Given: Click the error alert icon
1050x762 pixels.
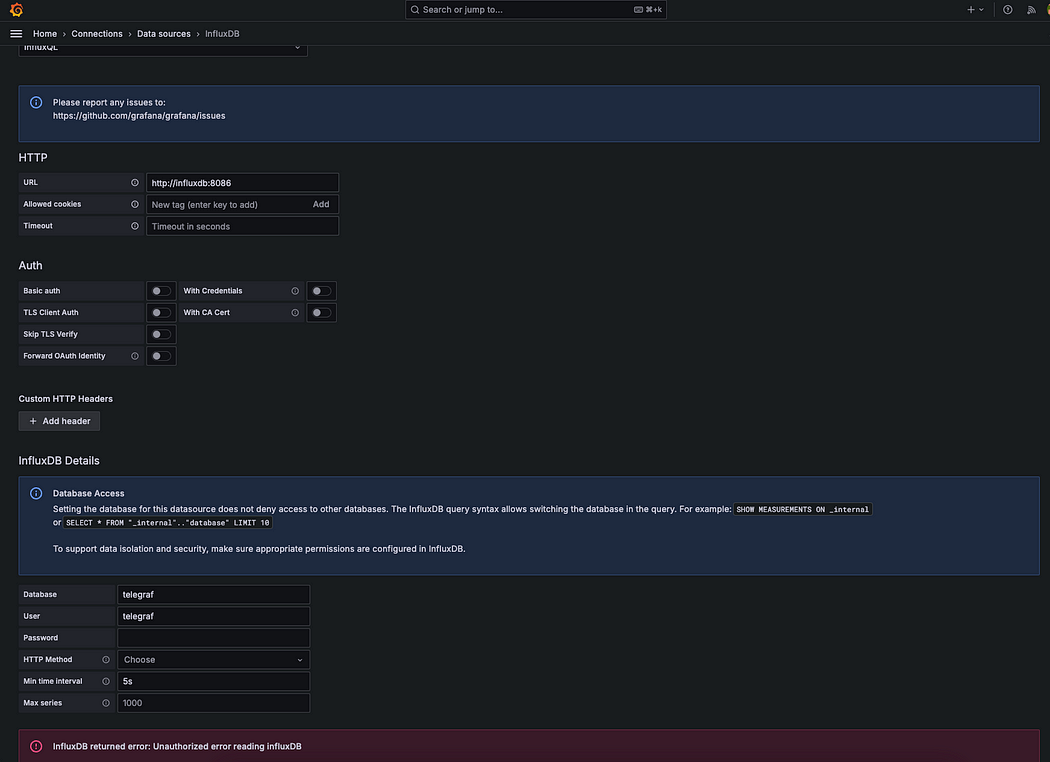Looking at the screenshot, I should tap(36, 746).
